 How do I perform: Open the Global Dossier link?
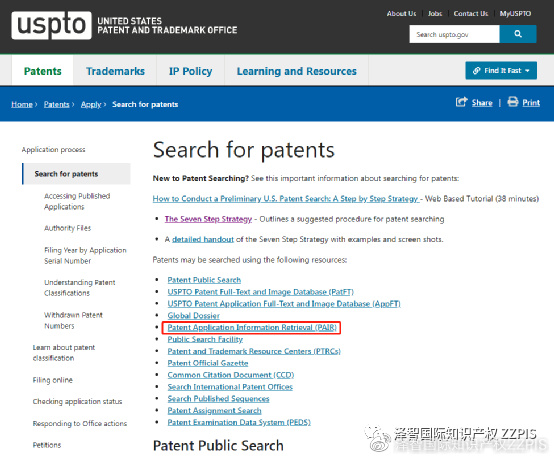point(193,316)
